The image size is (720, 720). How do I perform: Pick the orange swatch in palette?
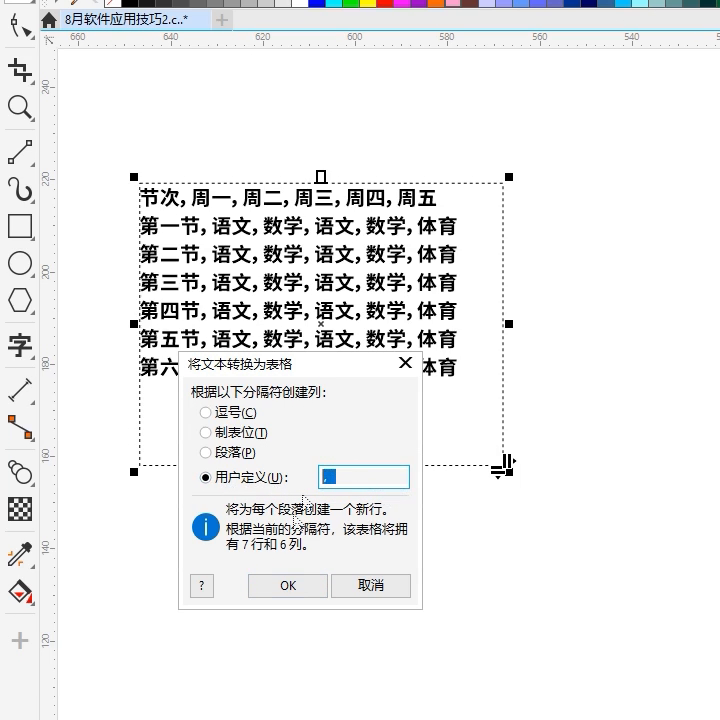coord(435,3)
